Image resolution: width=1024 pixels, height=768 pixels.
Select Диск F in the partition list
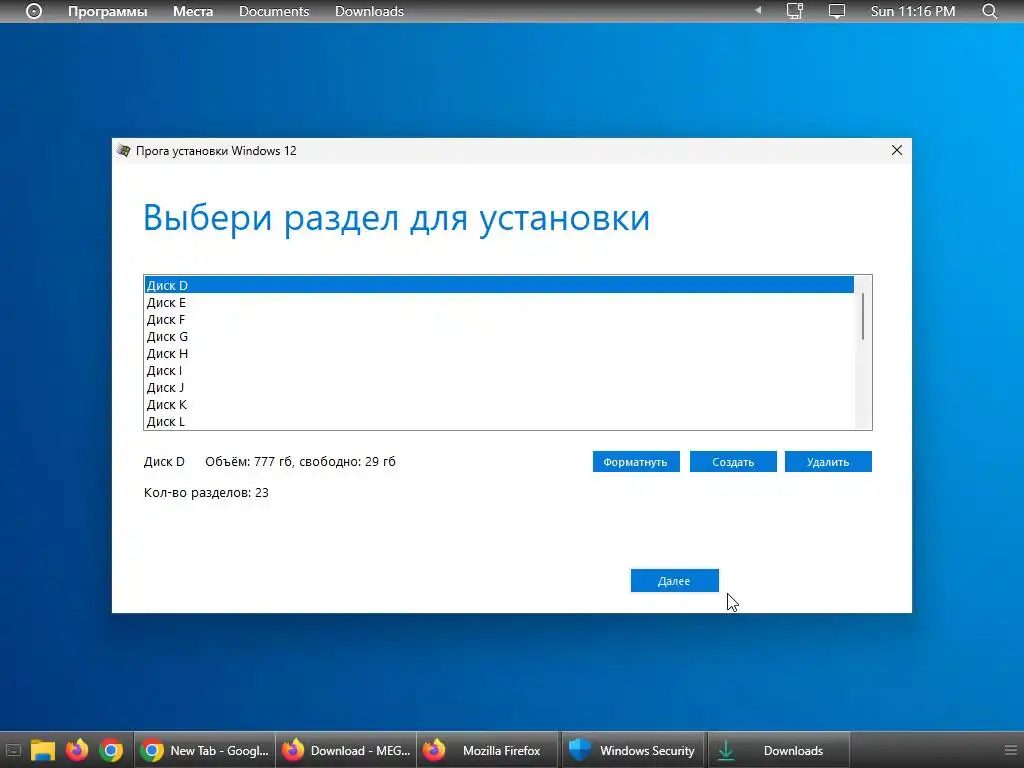499,319
